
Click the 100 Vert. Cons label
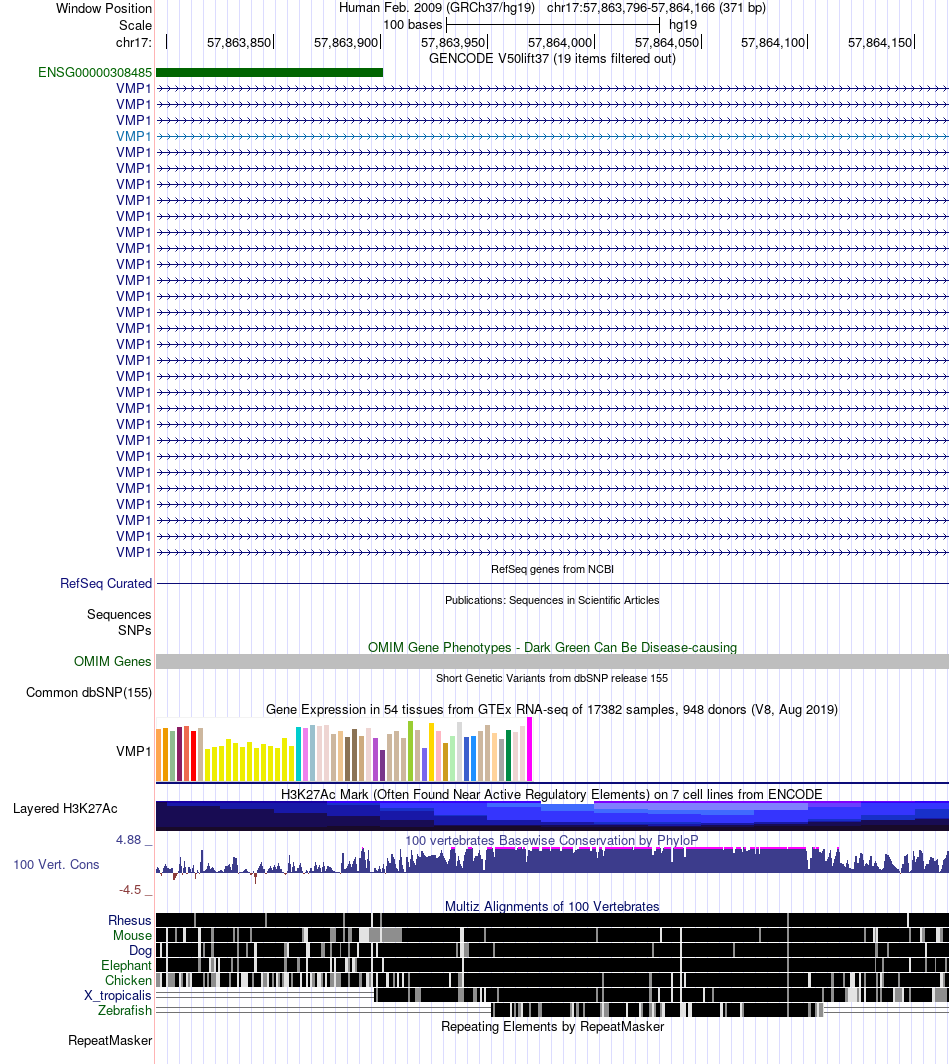point(56,864)
